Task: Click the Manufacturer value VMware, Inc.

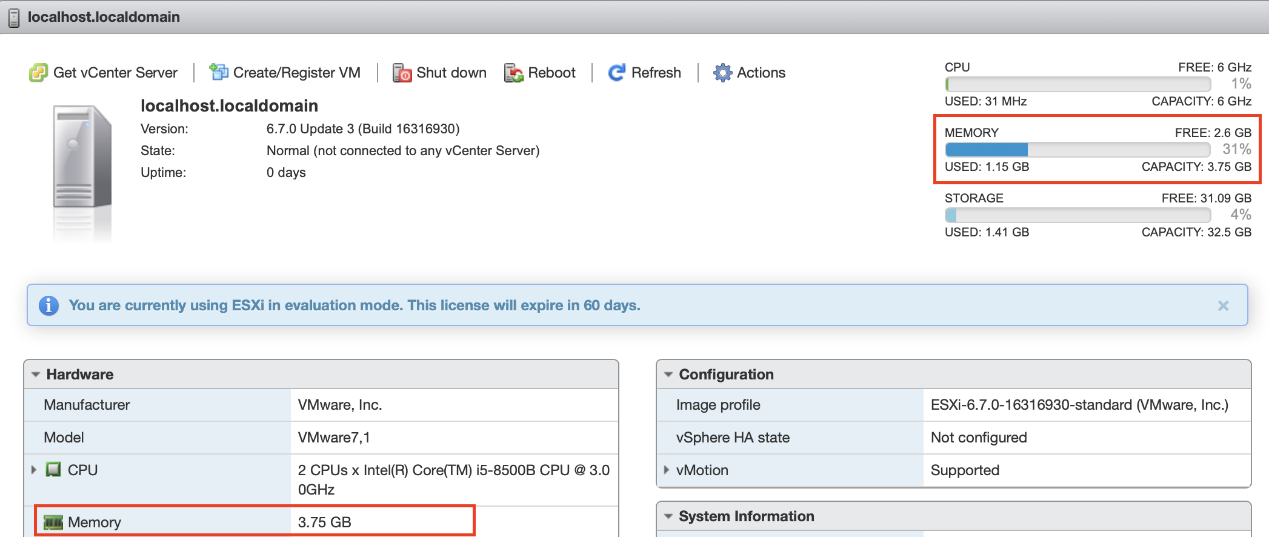Action: coord(340,405)
